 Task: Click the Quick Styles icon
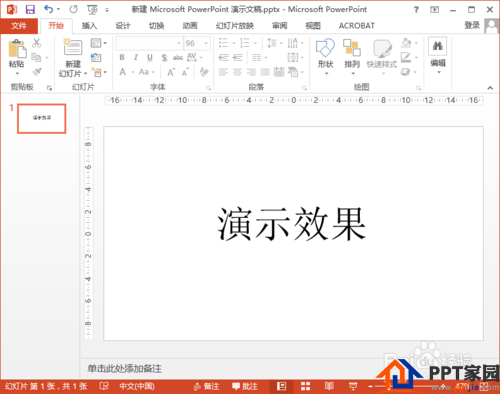tap(382, 49)
